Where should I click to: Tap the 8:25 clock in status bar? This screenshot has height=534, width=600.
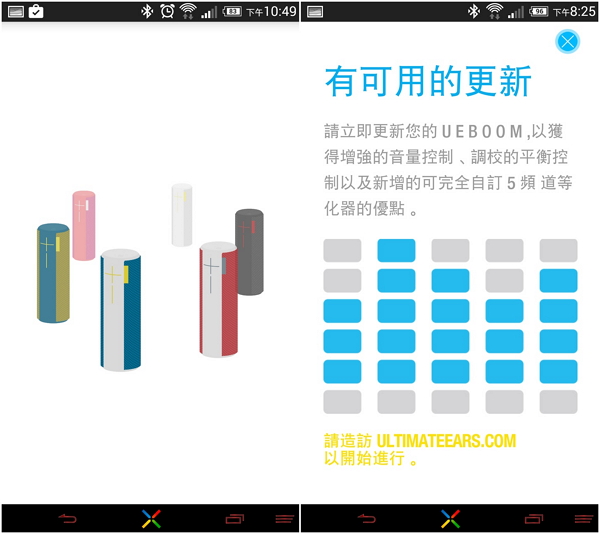click(x=582, y=11)
